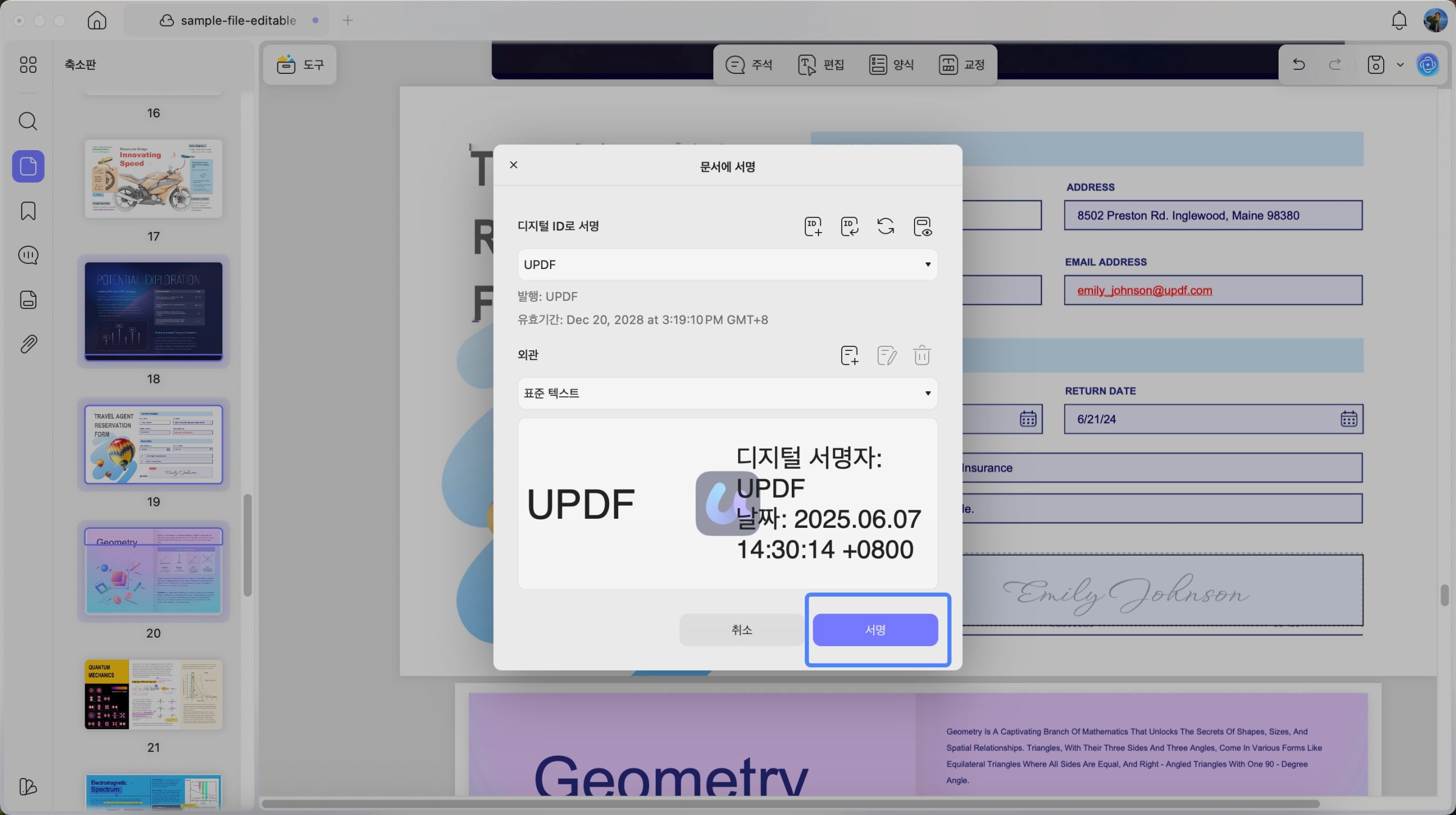Select the sample-file-editable tab

click(227, 20)
